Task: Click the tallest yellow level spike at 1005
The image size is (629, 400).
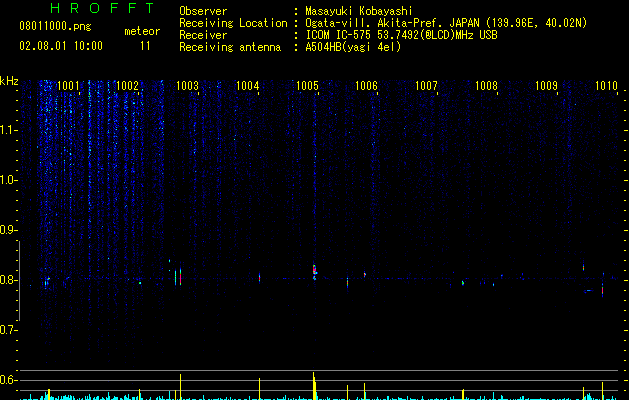Action: [x=314, y=386]
